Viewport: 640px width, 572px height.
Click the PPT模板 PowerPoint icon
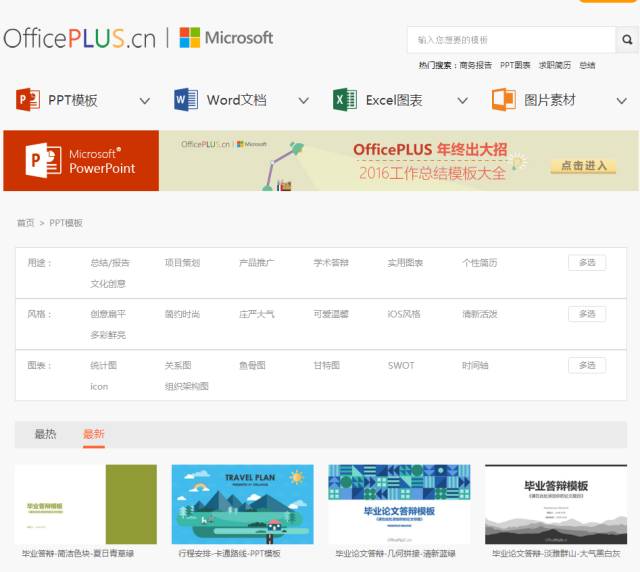coord(28,100)
